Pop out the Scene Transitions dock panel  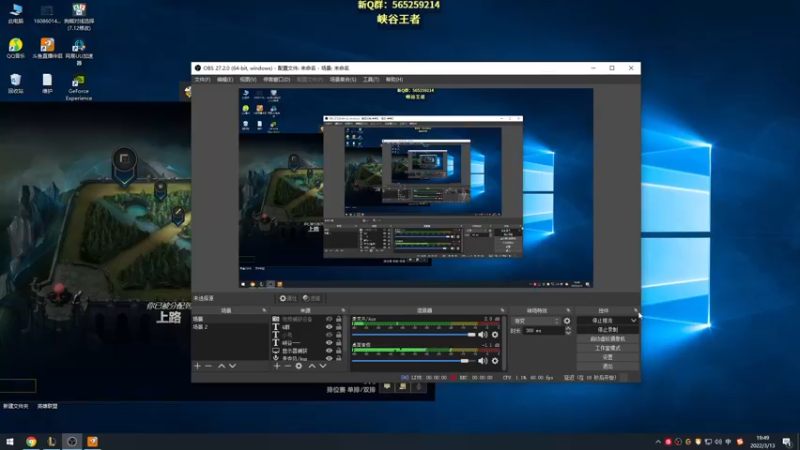tap(568, 310)
